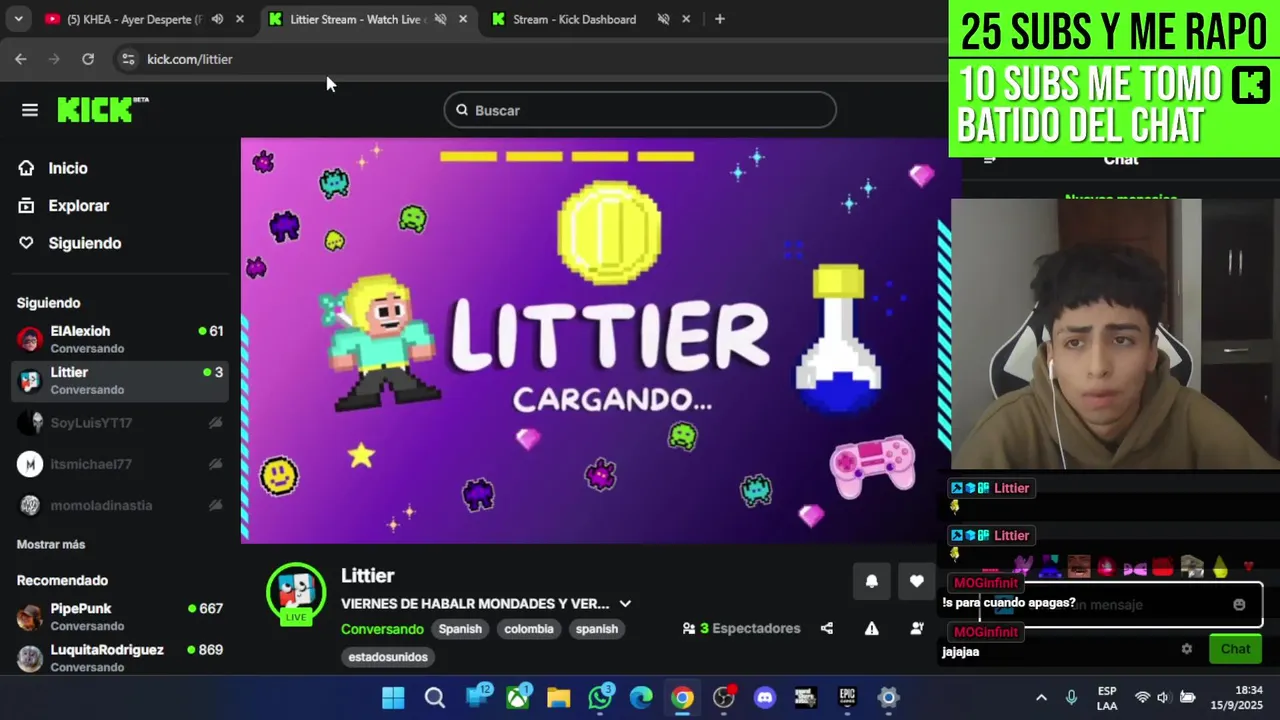This screenshot has width=1280, height=720.
Task: Show hidden system tray icons
Action: pyautogui.click(x=1041, y=698)
